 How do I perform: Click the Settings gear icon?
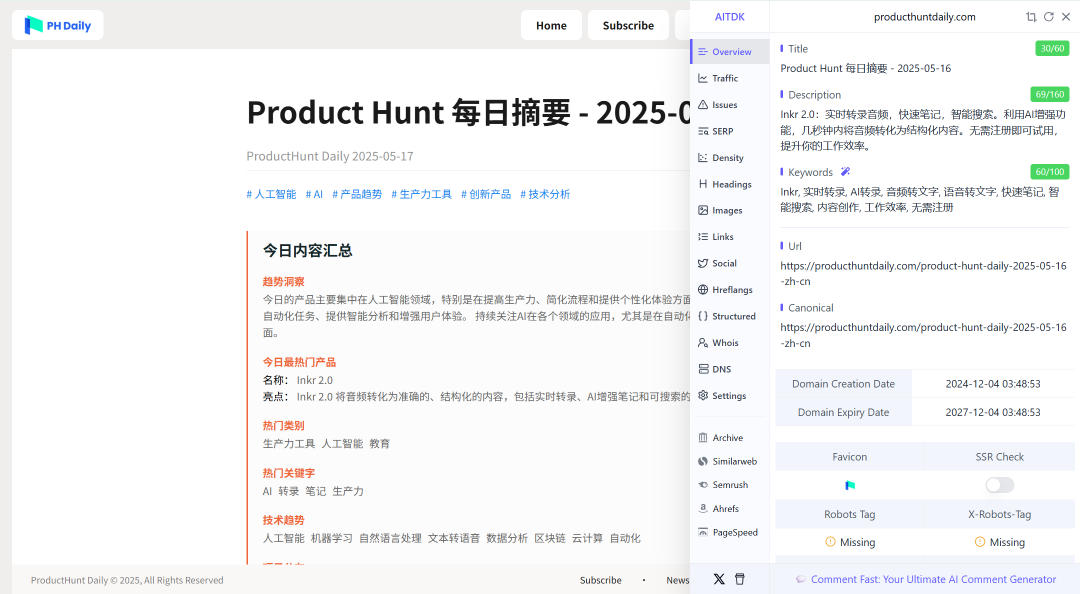pyautogui.click(x=703, y=396)
